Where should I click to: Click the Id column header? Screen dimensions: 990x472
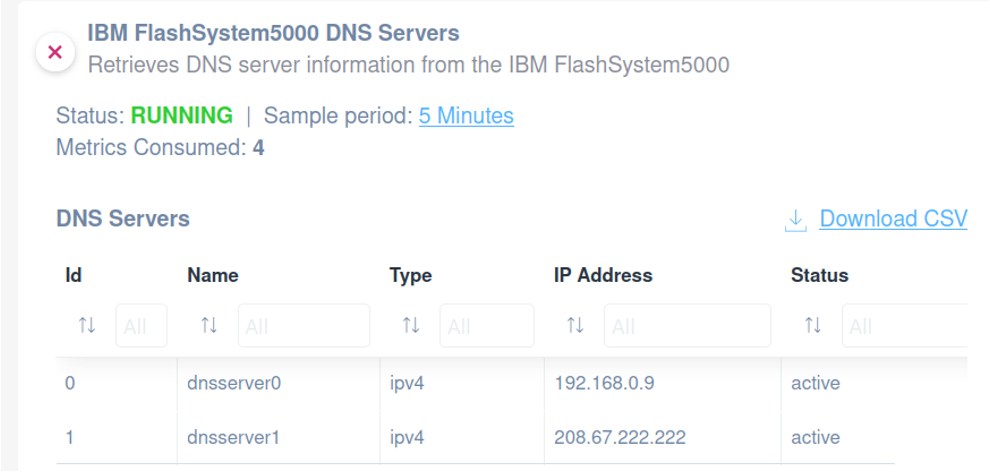[x=73, y=275]
